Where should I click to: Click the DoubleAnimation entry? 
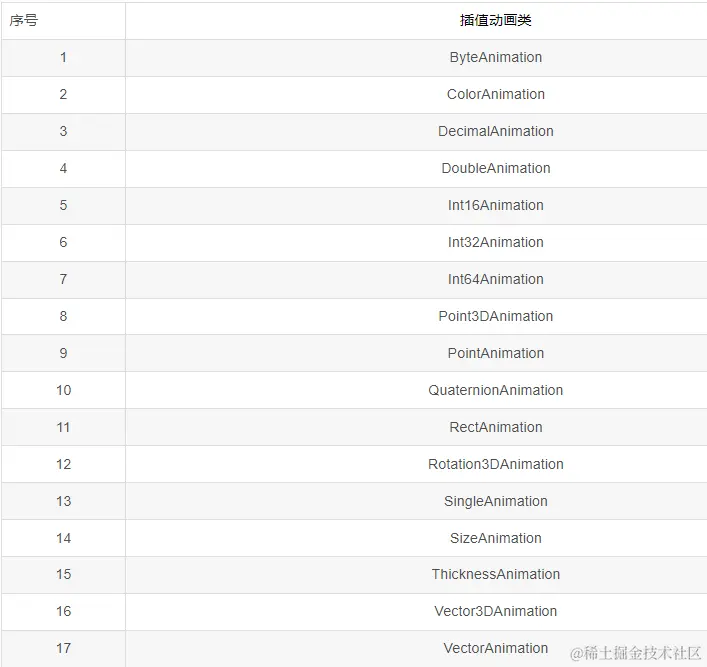click(496, 168)
